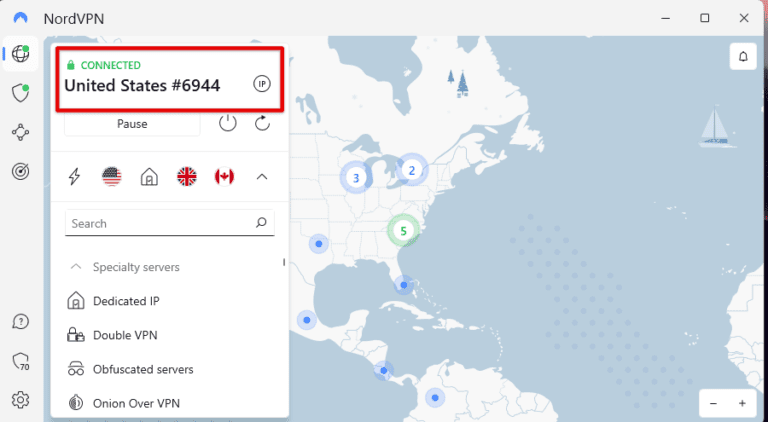This screenshot has height=422, width=768.
Task: Collapse the quick connect shortcuts chevron
Action: click(x=262, y=177)
